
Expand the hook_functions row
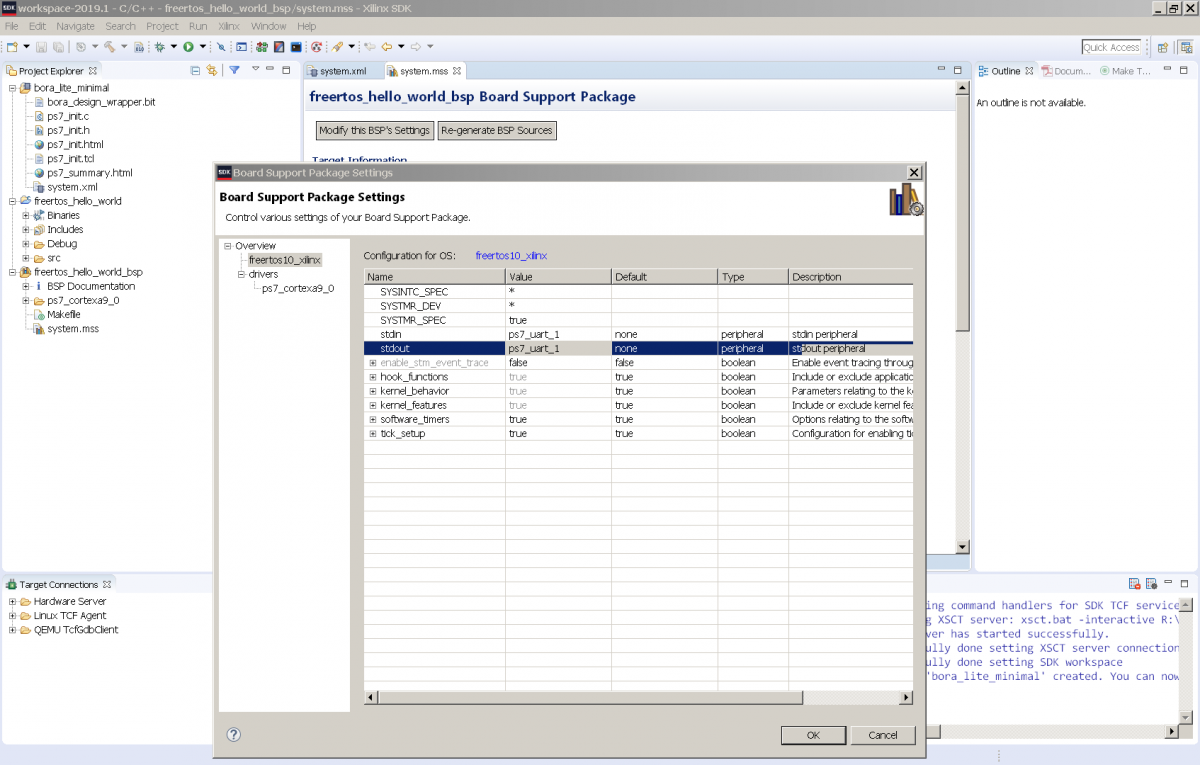[373, 377]
